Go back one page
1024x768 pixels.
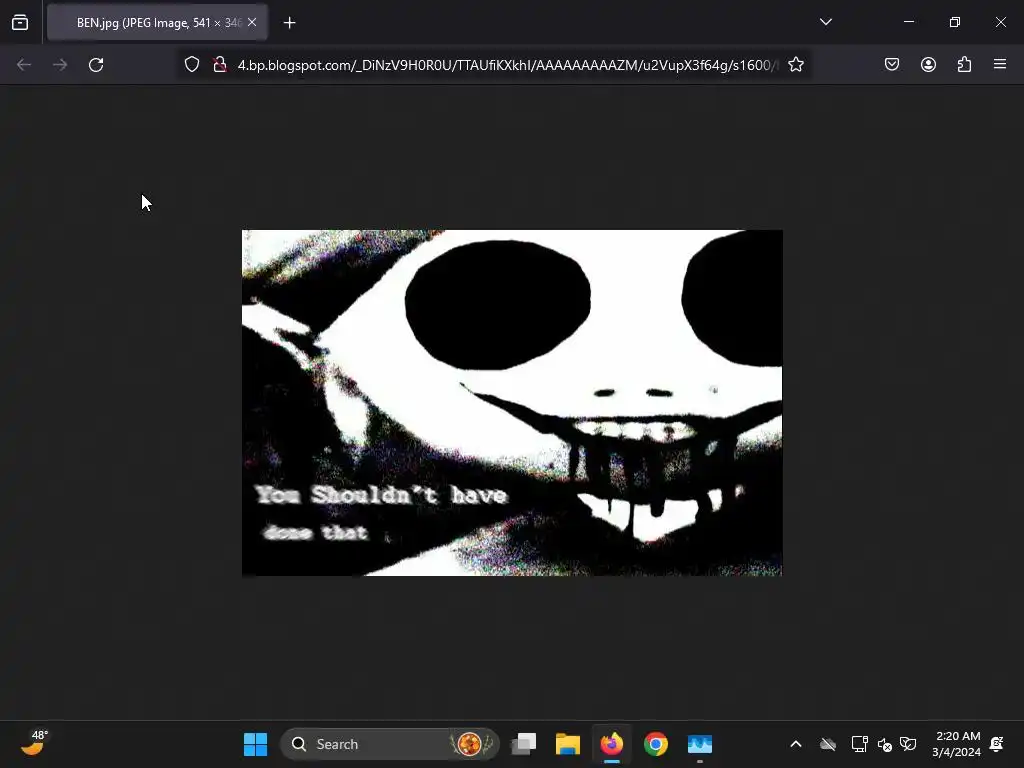coord(24,65)
